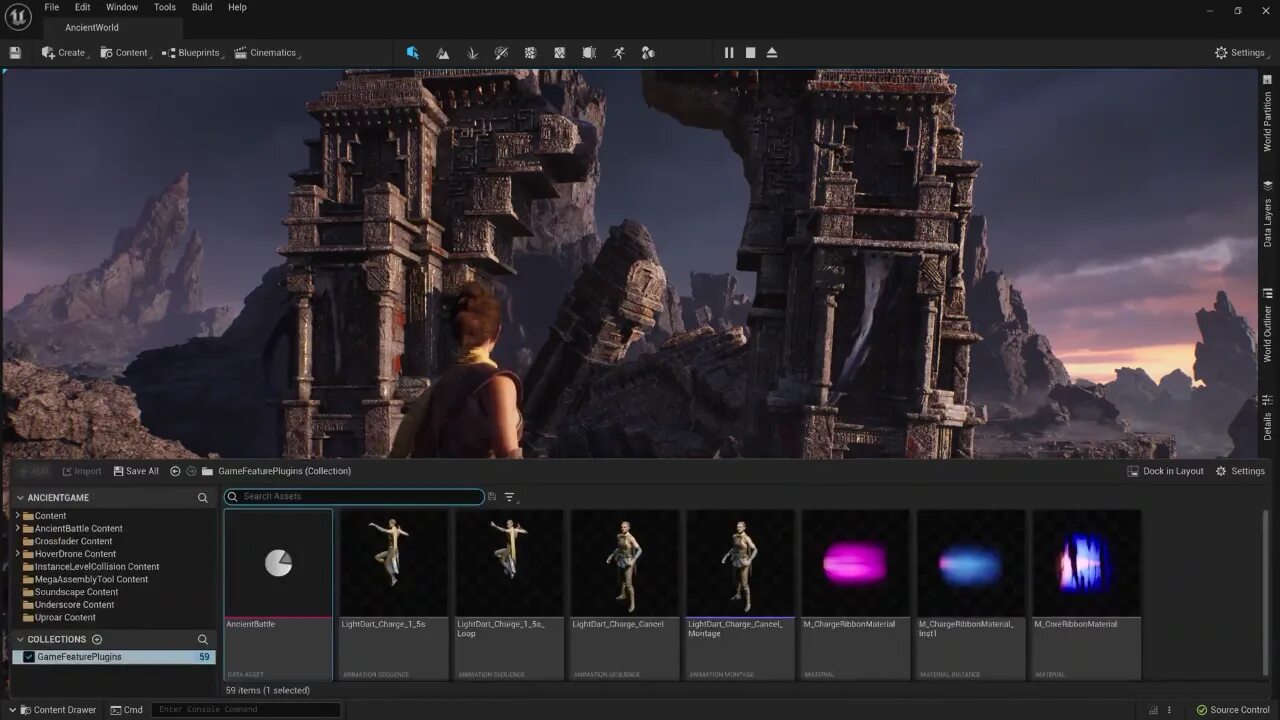
Task: Pause the play-in-editor session
Action: pos(729,53)
